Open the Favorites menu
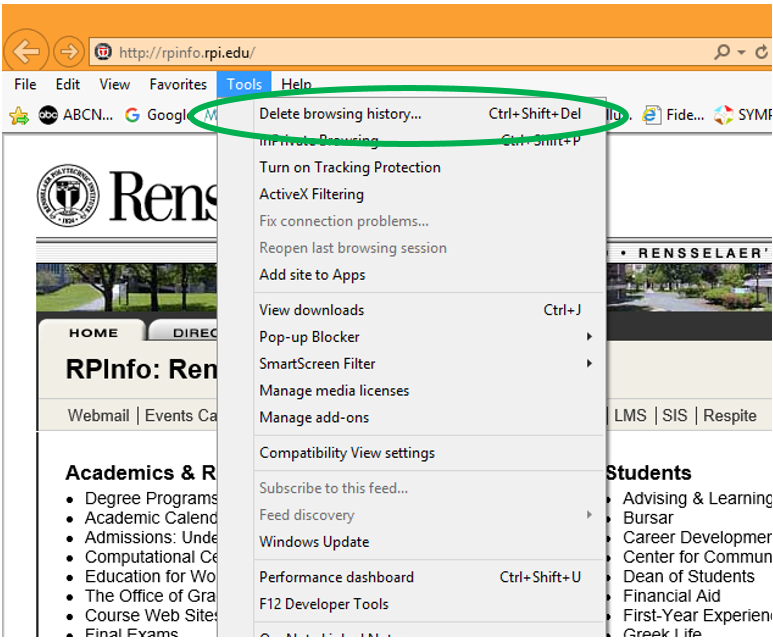773x642 pixels. pos(178,84)
